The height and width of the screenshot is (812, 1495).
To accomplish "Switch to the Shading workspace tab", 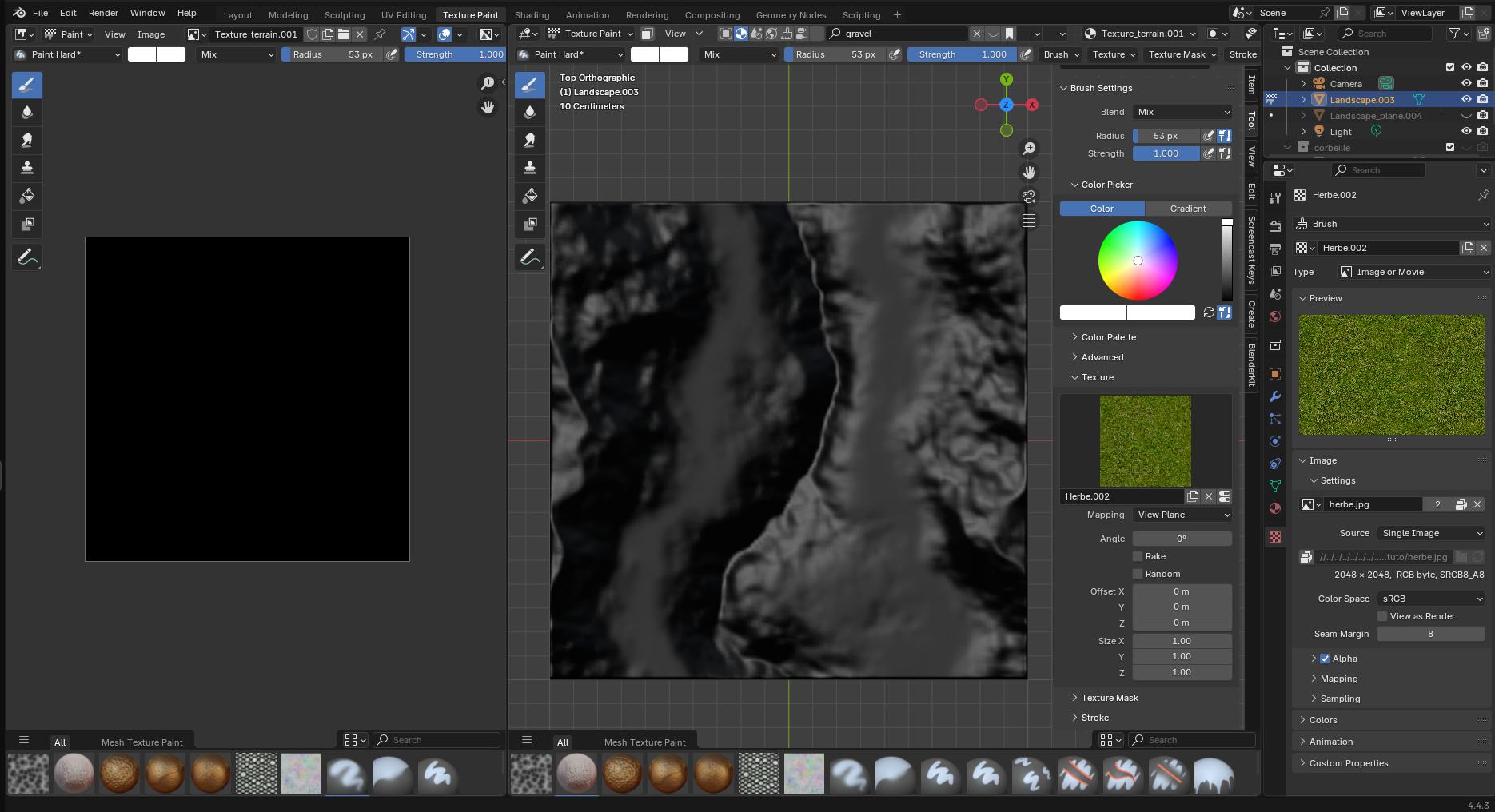I will [532, 14].
